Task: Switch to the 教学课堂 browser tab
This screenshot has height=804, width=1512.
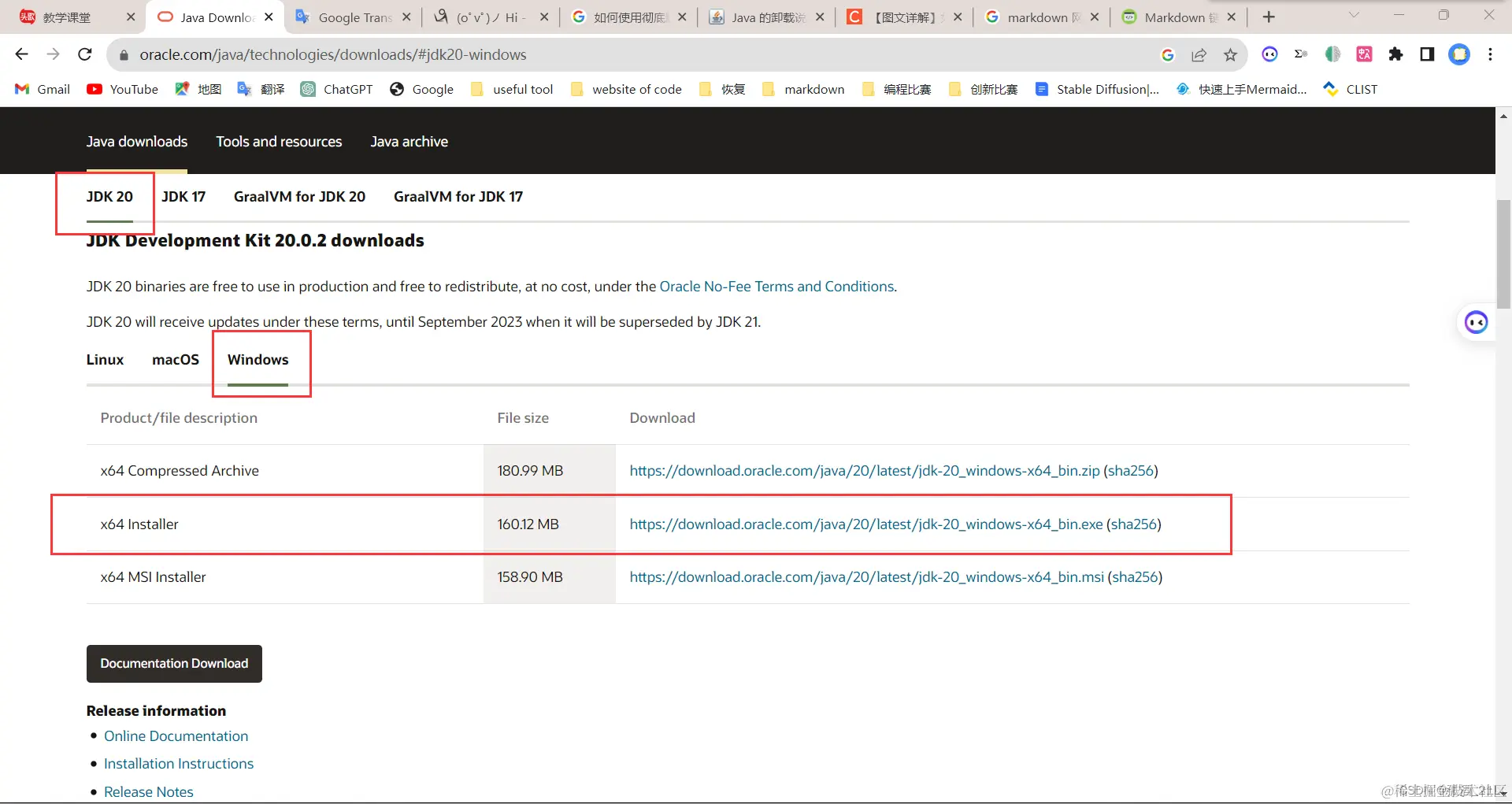Action: tap(77, 17)
